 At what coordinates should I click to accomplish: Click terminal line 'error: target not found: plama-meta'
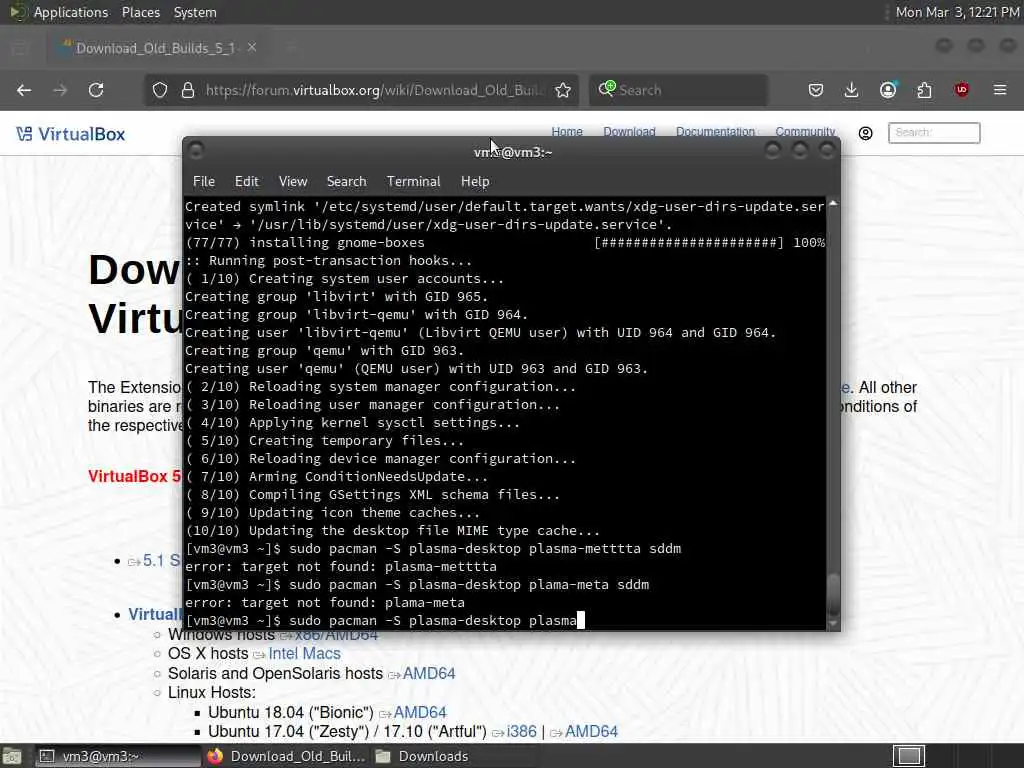click(x=325, y=603)
